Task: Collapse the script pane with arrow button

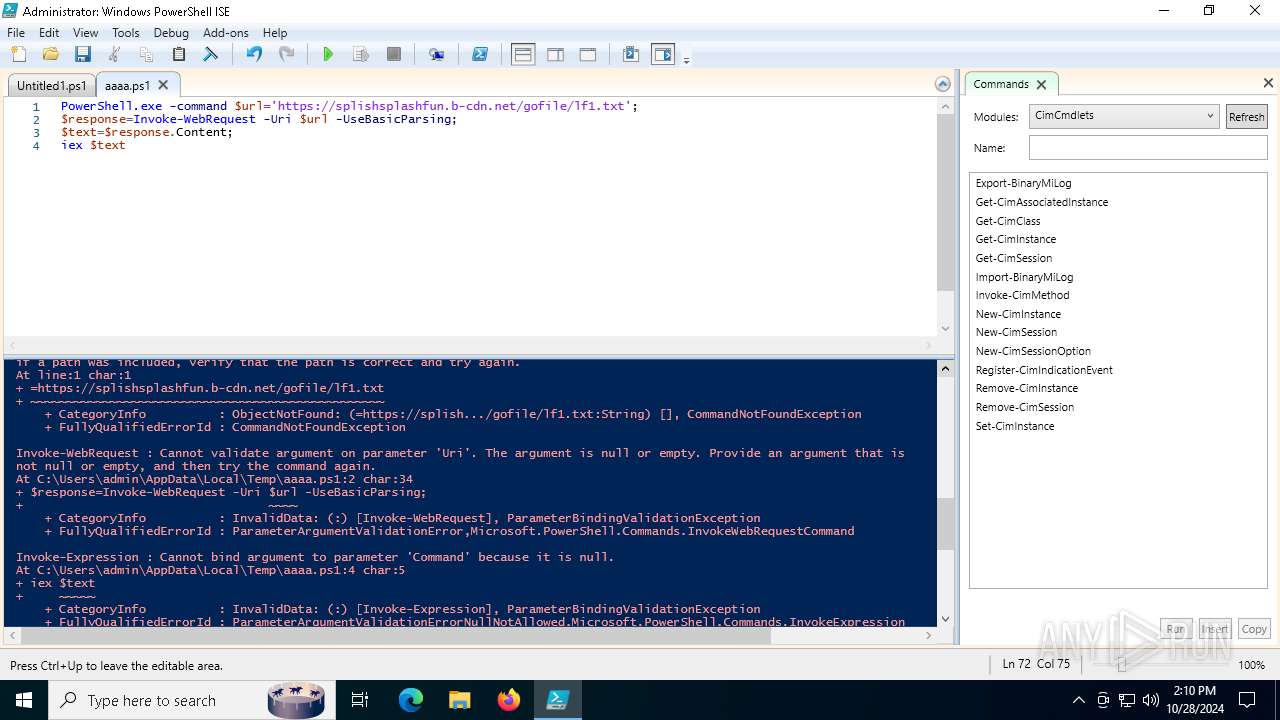Action: click(x=942, y=84)
